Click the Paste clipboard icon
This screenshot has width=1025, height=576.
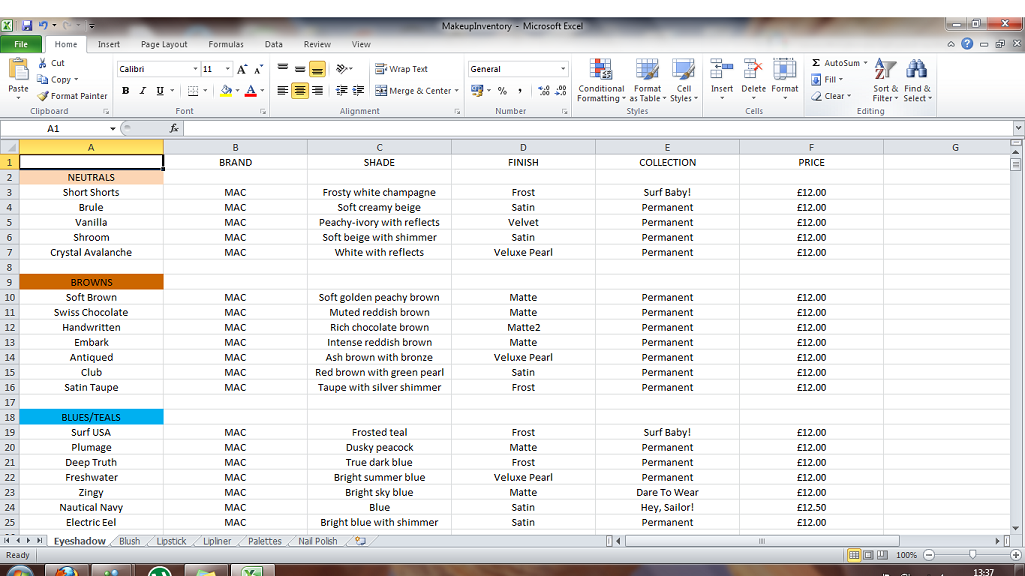tap(18, 69)
